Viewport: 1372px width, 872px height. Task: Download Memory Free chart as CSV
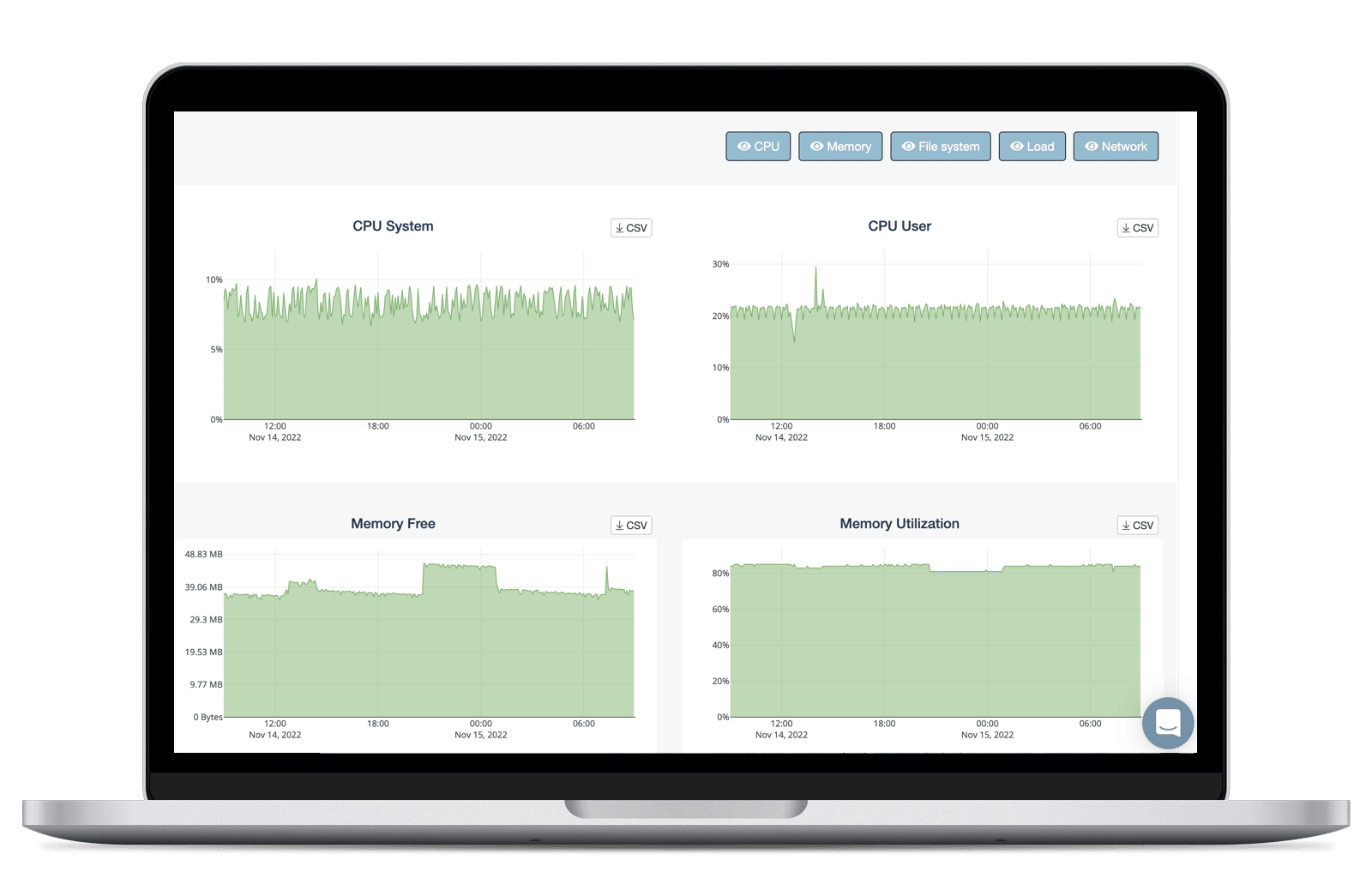631,526
